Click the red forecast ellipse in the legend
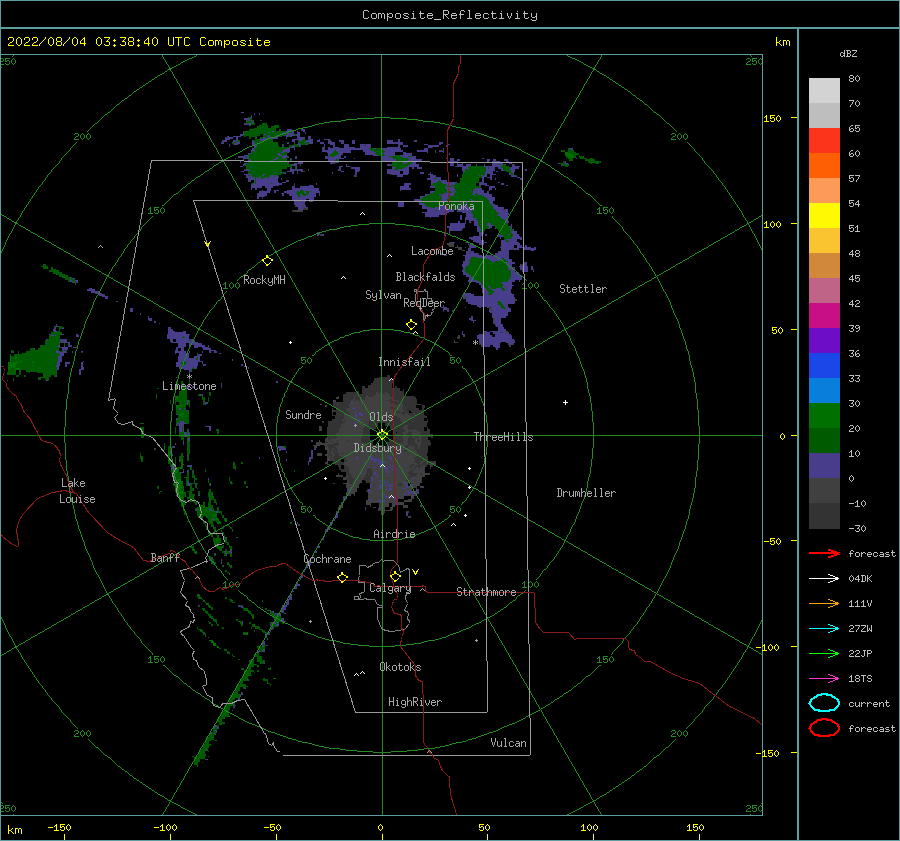 click(824, 728)
